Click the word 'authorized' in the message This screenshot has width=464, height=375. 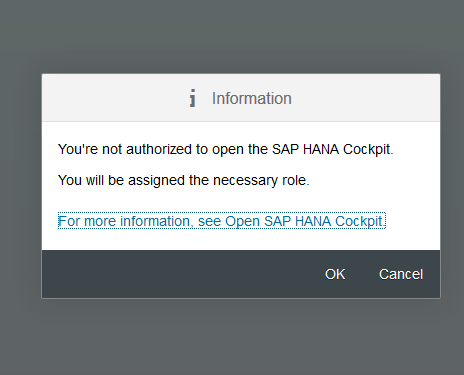click(x=159, y=149)
